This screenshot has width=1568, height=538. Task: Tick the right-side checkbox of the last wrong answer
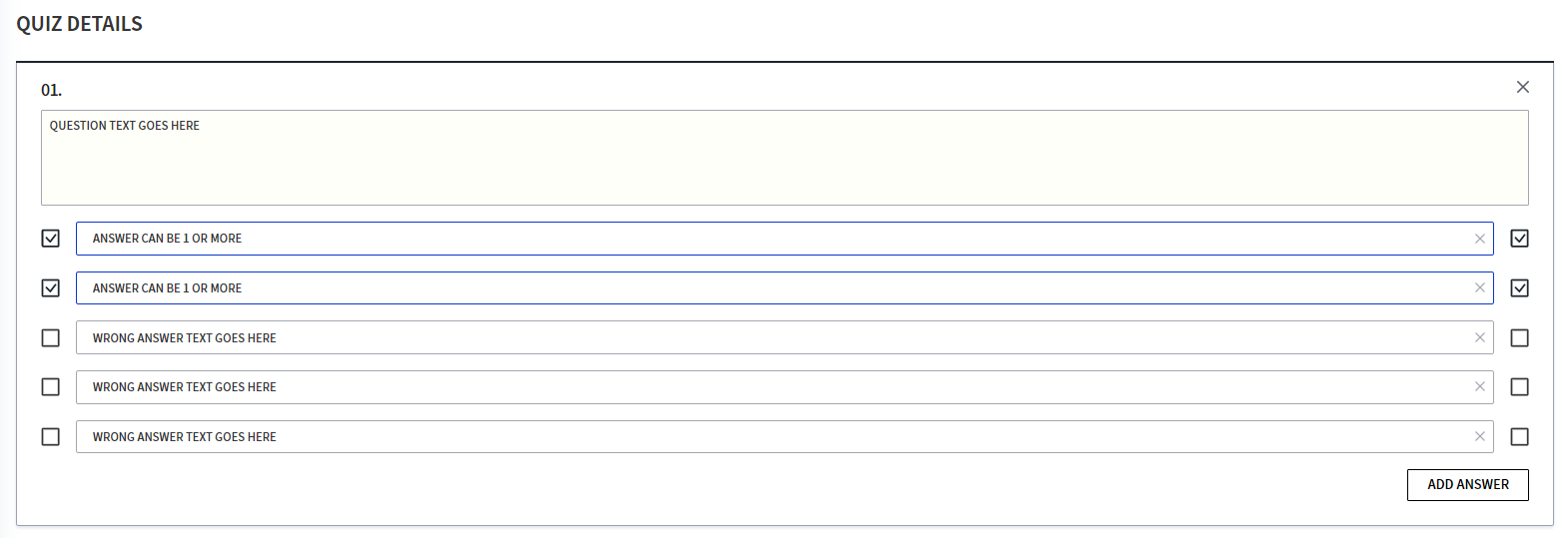point(1519,436)
